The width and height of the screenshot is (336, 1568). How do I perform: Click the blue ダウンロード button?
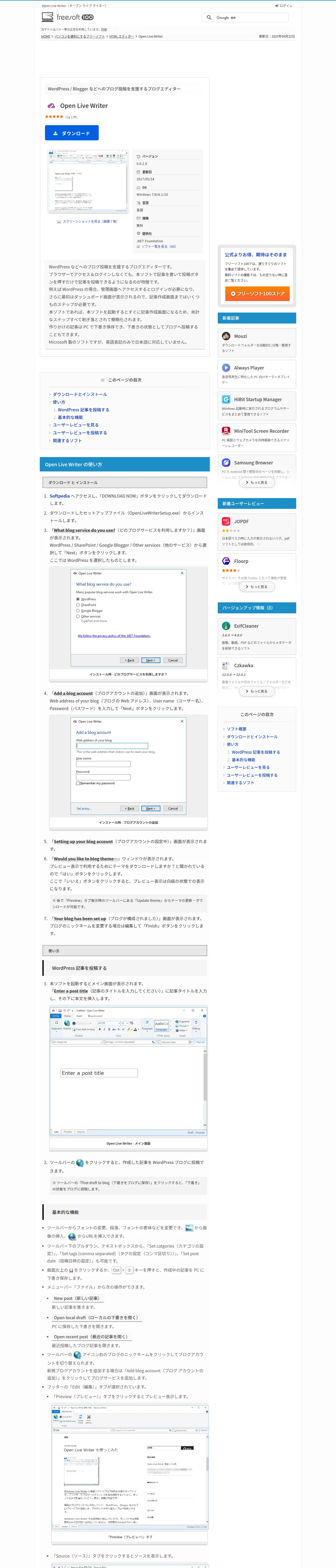[x=72, y=133]
